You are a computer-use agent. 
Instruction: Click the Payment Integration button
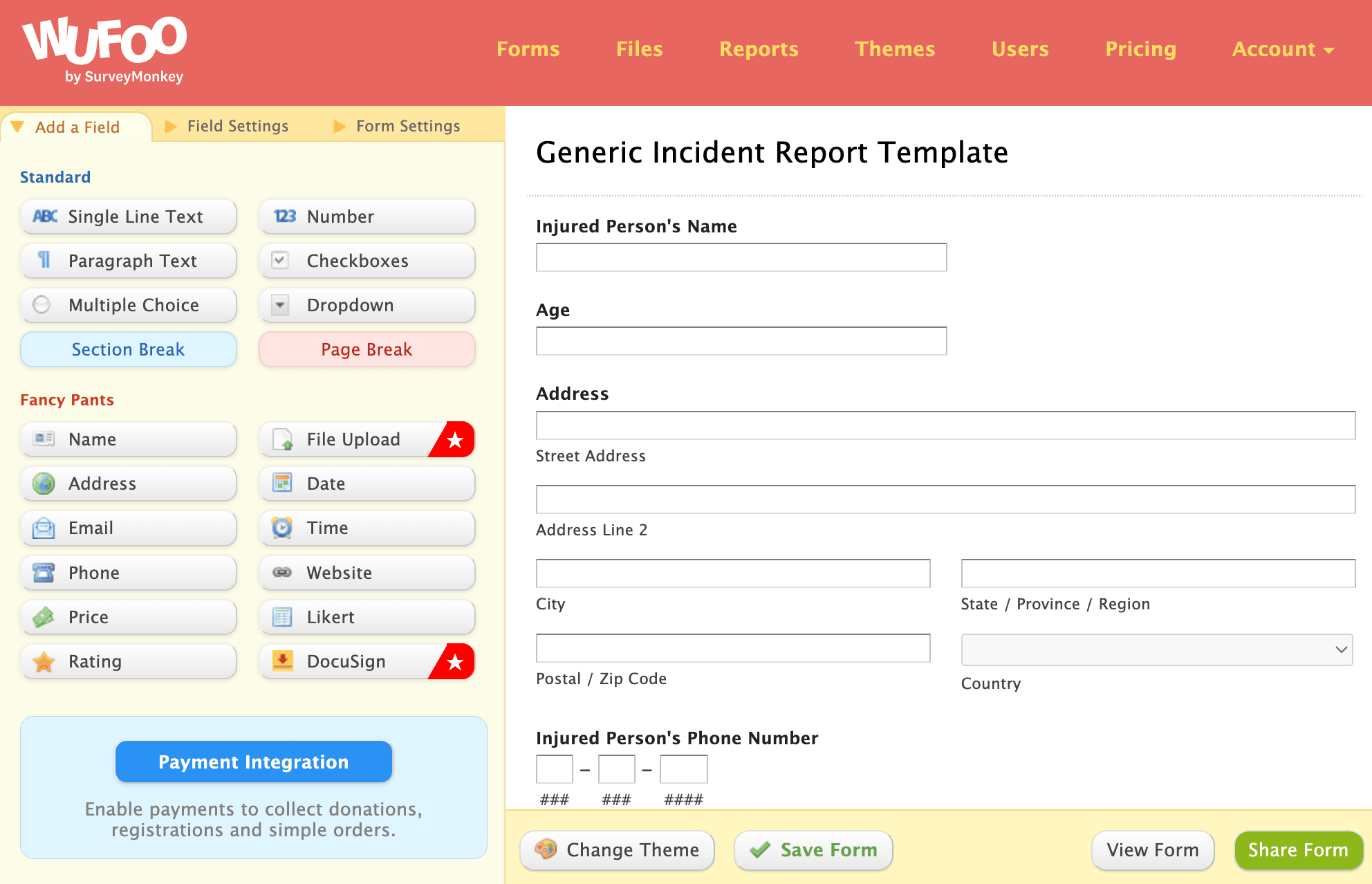[x=254, y=762]
